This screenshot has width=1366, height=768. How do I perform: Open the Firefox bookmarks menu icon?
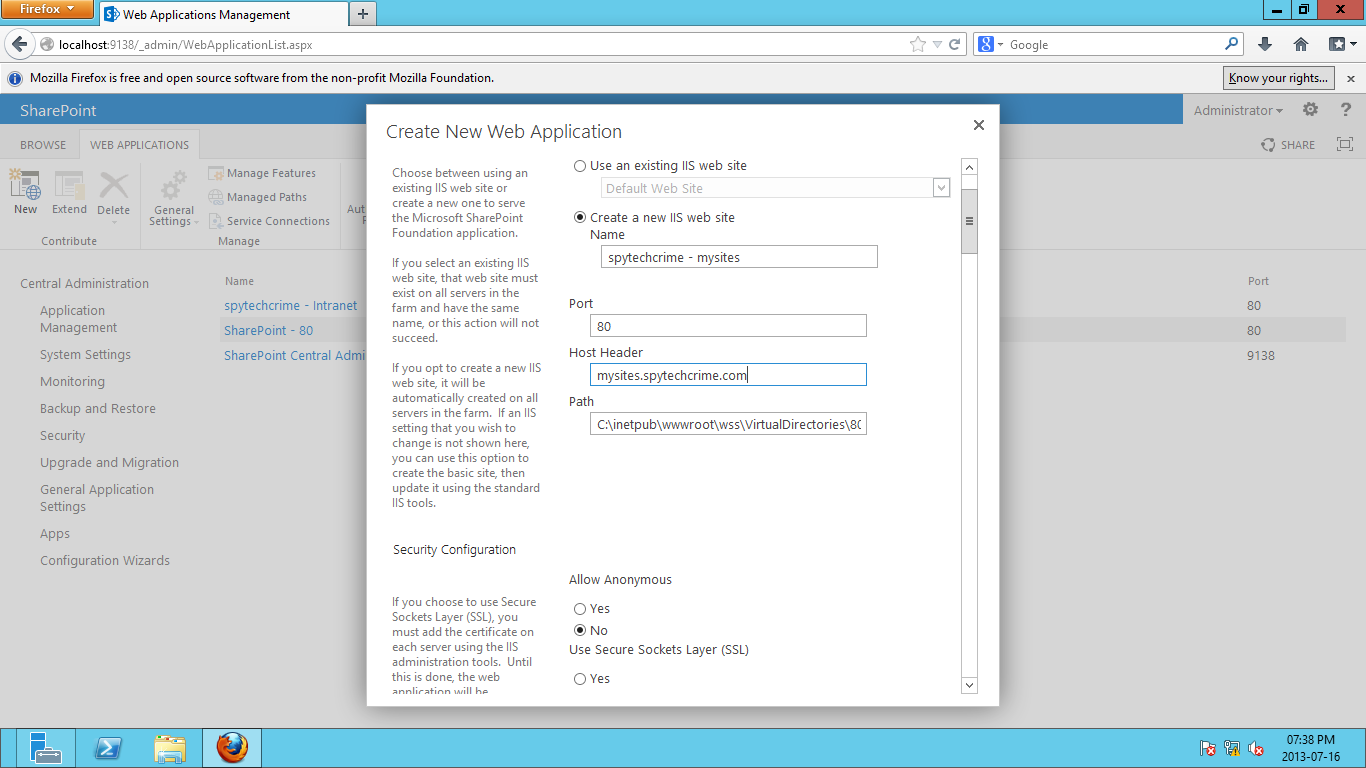1341,44
